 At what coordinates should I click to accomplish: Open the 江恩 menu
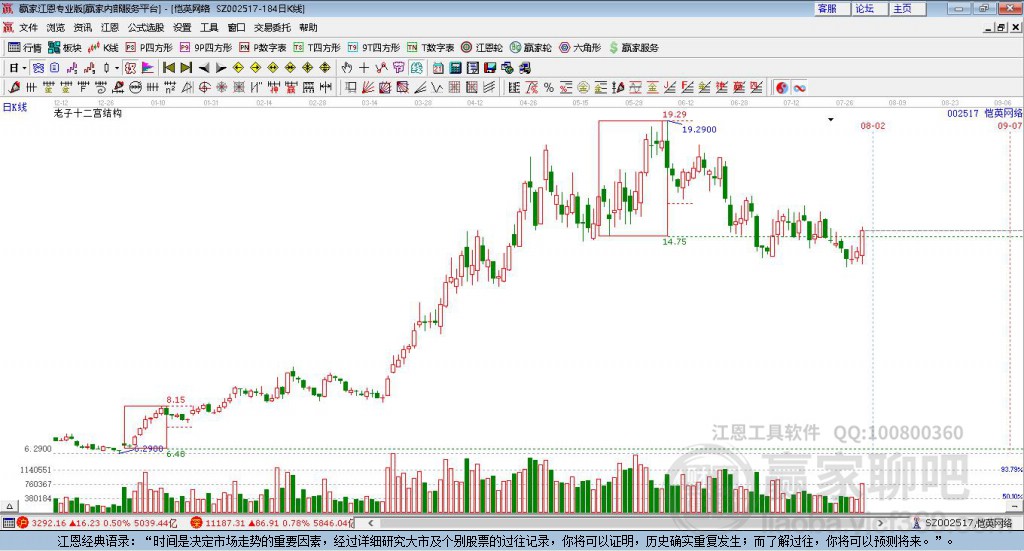[110, 27]
